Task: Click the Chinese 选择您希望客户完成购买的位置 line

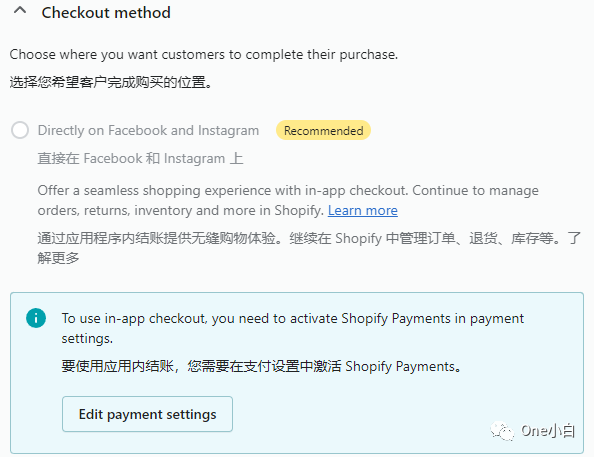Action: (111, 82)
